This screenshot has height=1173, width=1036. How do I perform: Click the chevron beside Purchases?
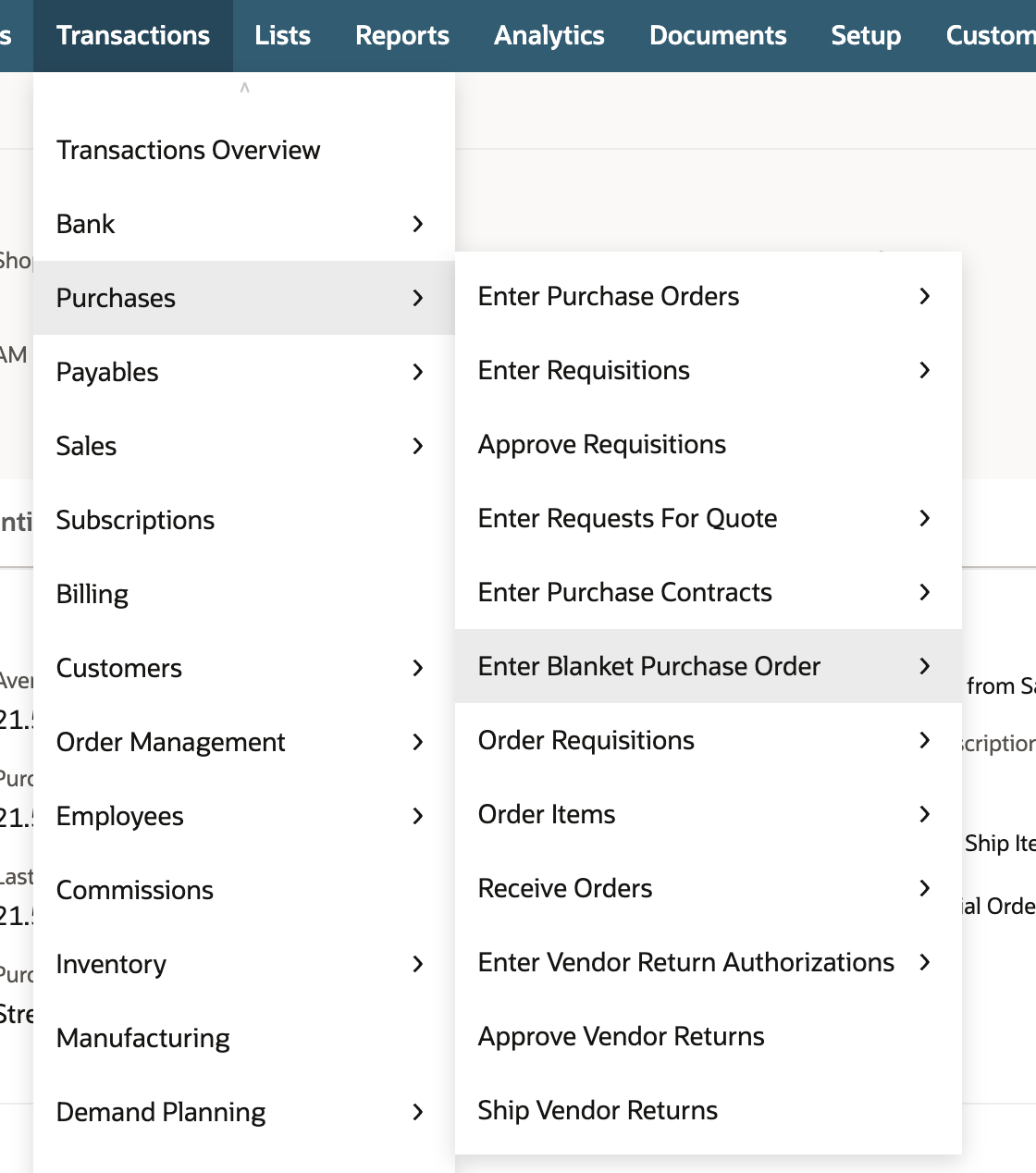point(418,298)
